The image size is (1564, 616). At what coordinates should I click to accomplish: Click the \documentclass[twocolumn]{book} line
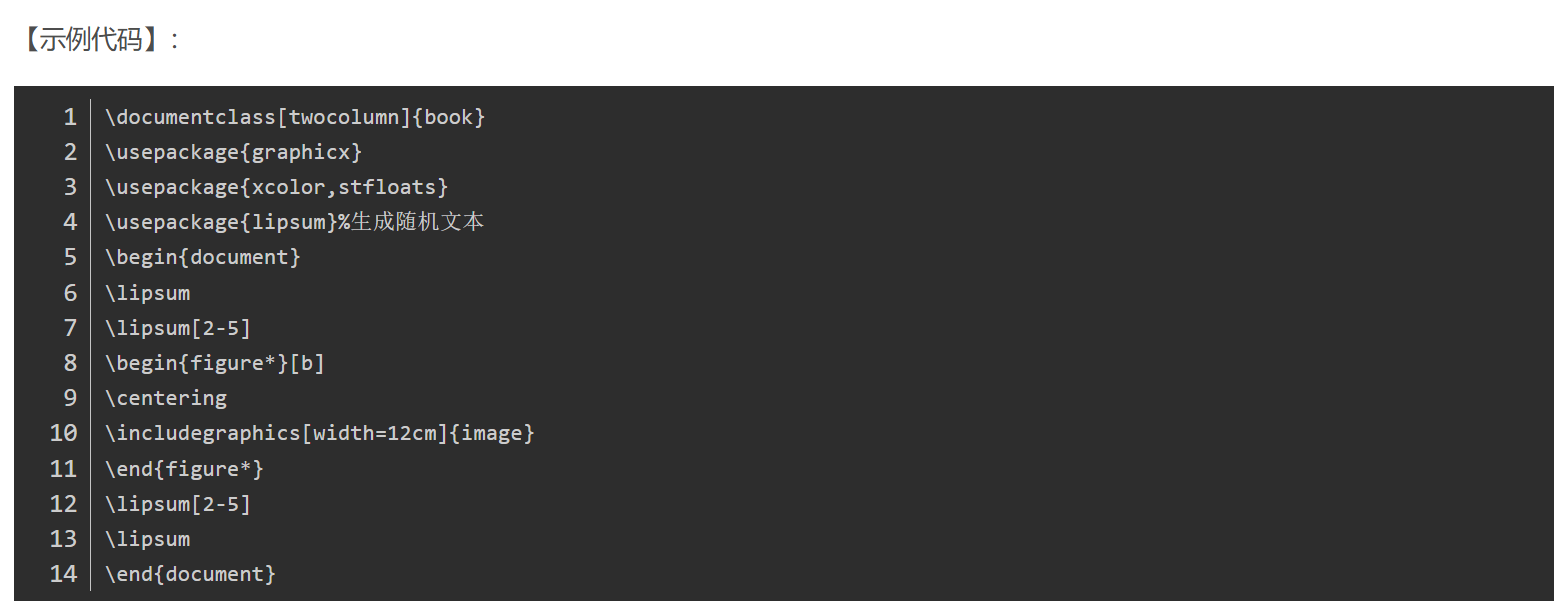click(295, 117)
